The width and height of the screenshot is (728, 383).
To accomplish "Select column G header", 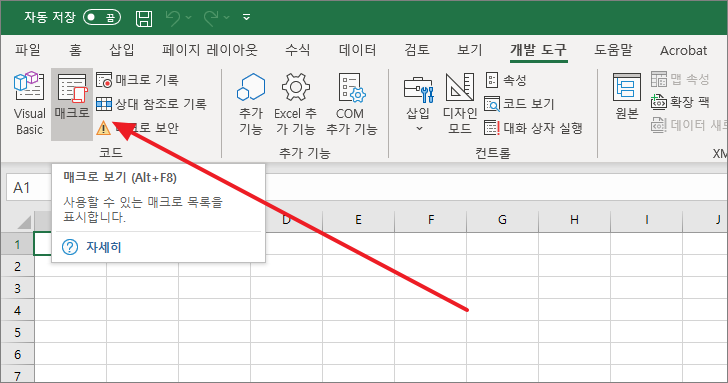I will [x=502, y=220].
